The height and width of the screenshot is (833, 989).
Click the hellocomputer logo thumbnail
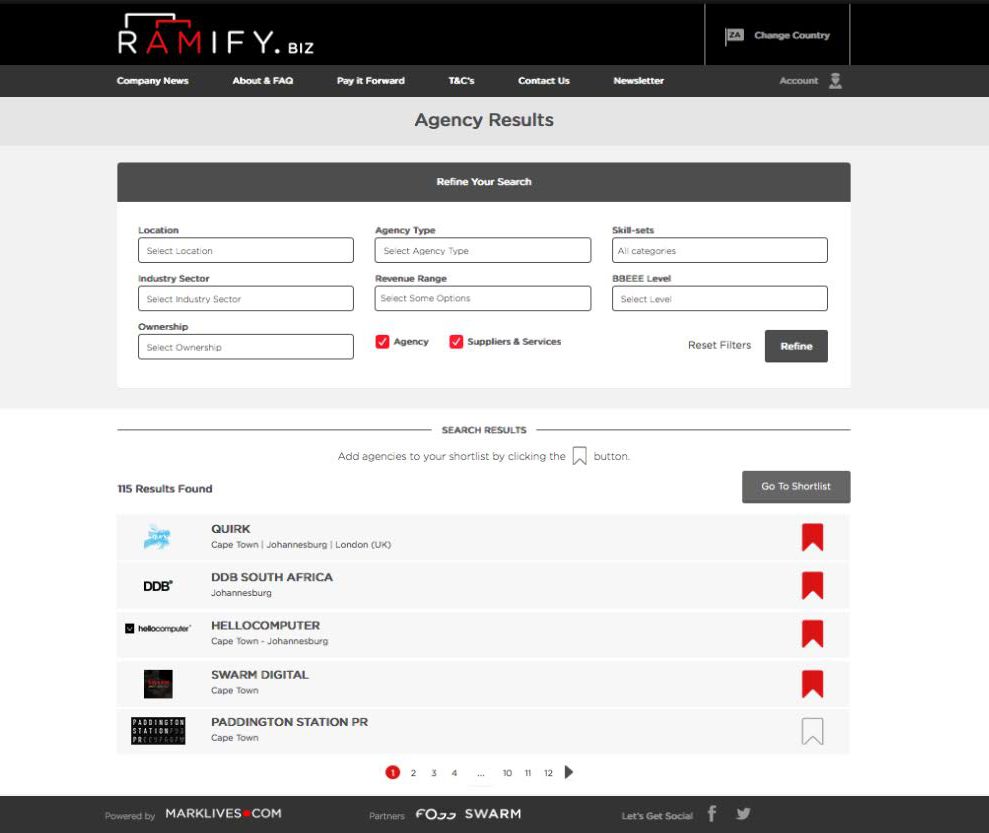tap(158, 629)
